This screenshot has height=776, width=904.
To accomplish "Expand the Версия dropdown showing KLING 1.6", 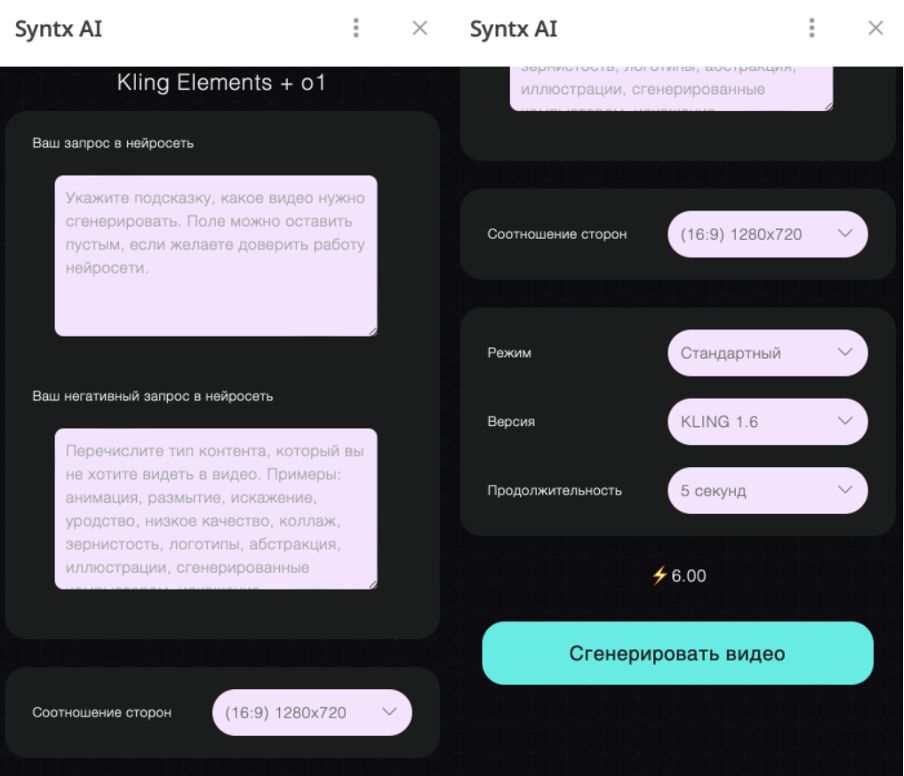I will (x=766, y=422).
